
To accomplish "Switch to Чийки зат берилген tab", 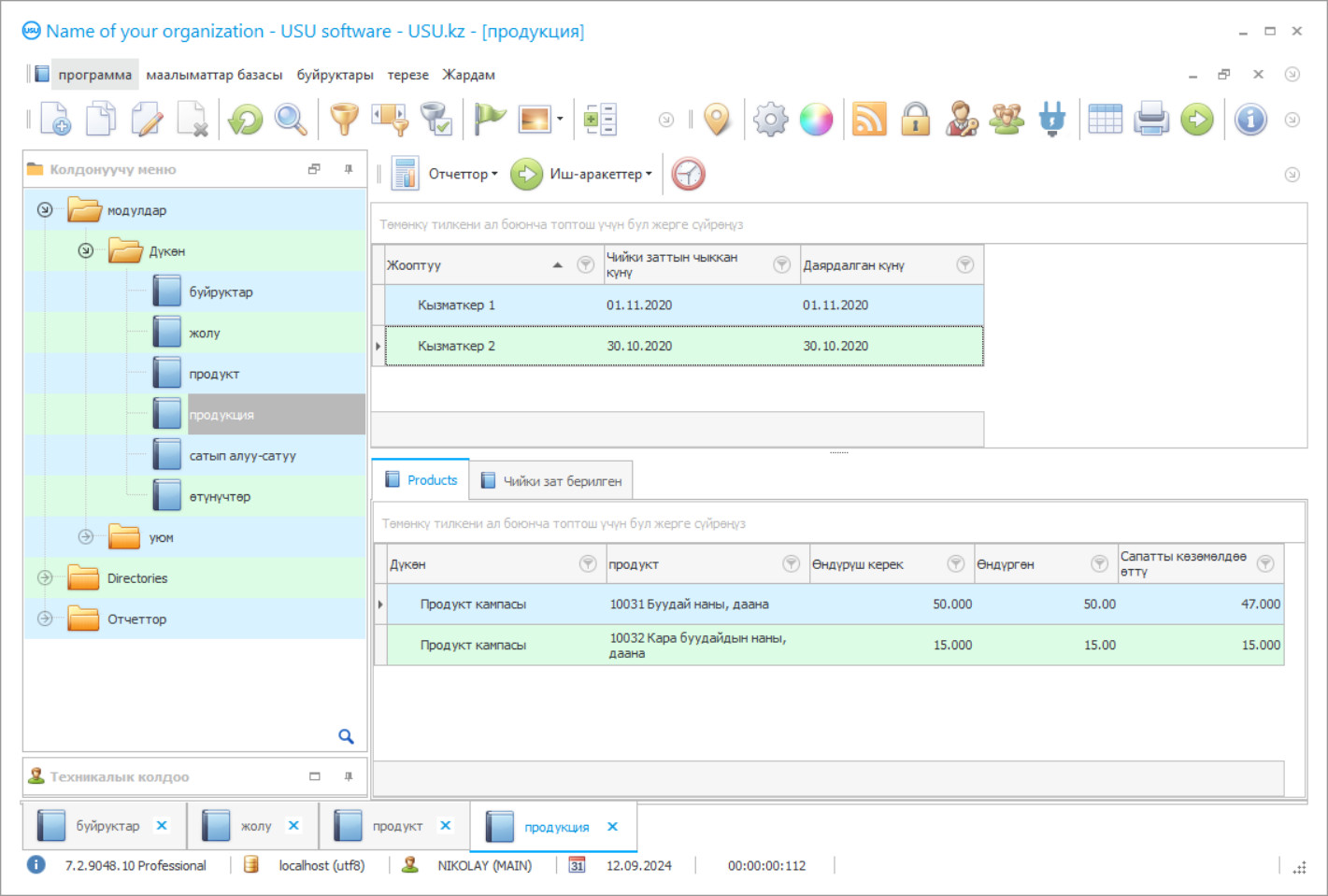I will pos(551,481).
